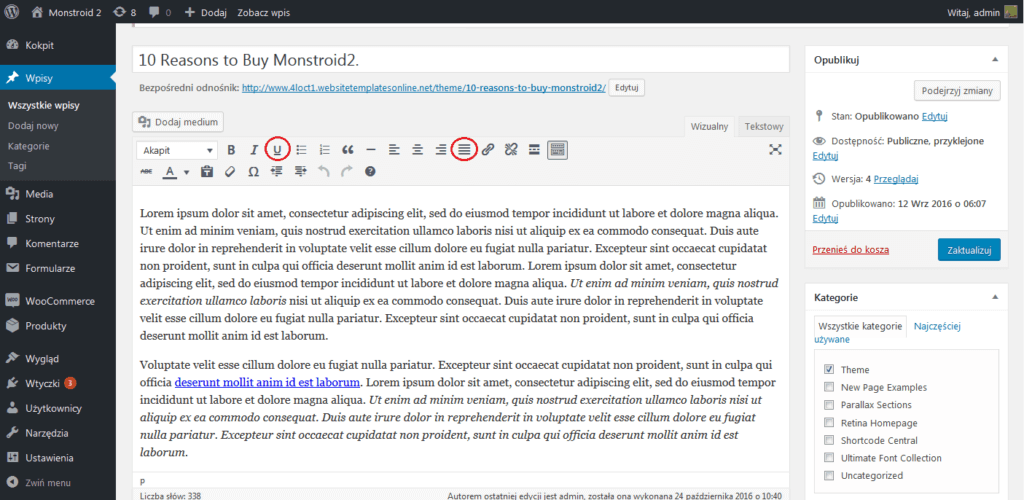This screenshot has height=500, width=1024.
Task: Switch to the Wizualny editor tab
Action: [x=709, y=127]
